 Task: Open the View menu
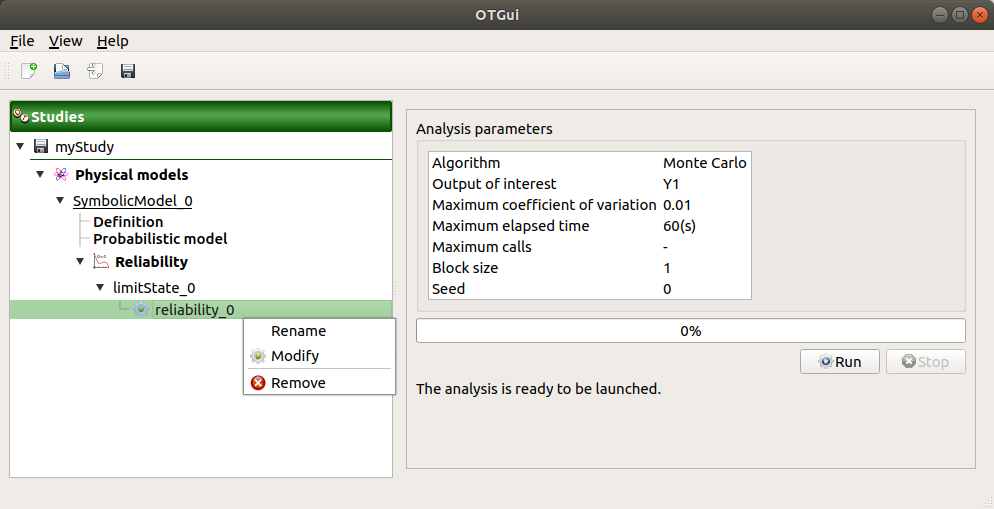(65, 41)
